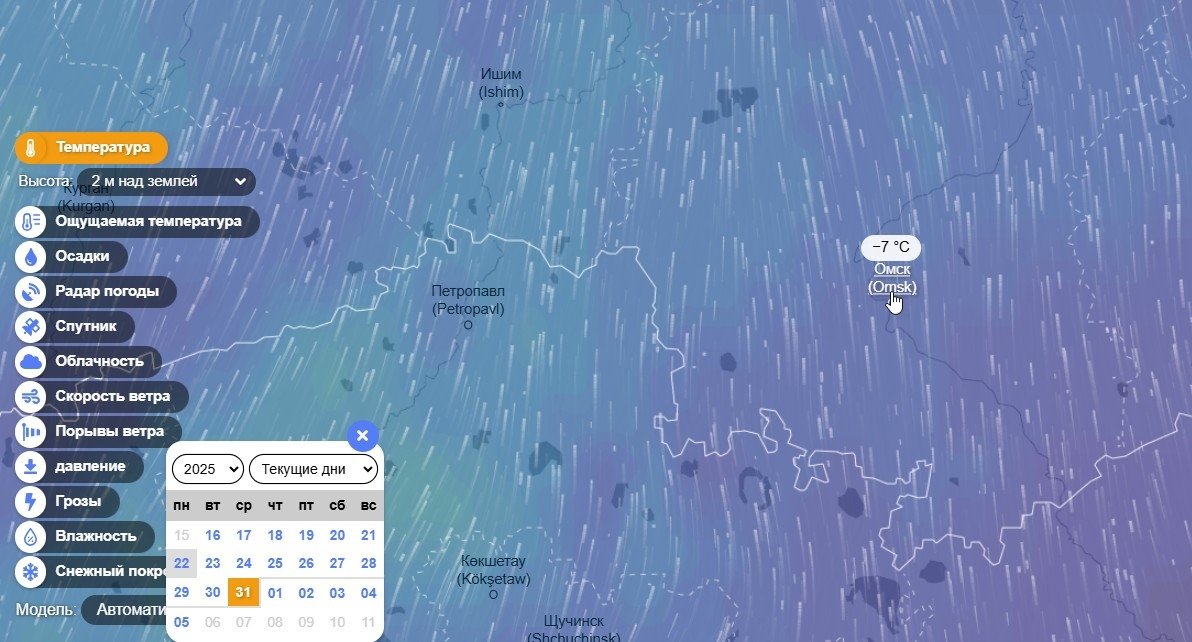The image size is (1192, 642).
Task: Click the satellite layer icon
Action: click(x=31, y=327)
